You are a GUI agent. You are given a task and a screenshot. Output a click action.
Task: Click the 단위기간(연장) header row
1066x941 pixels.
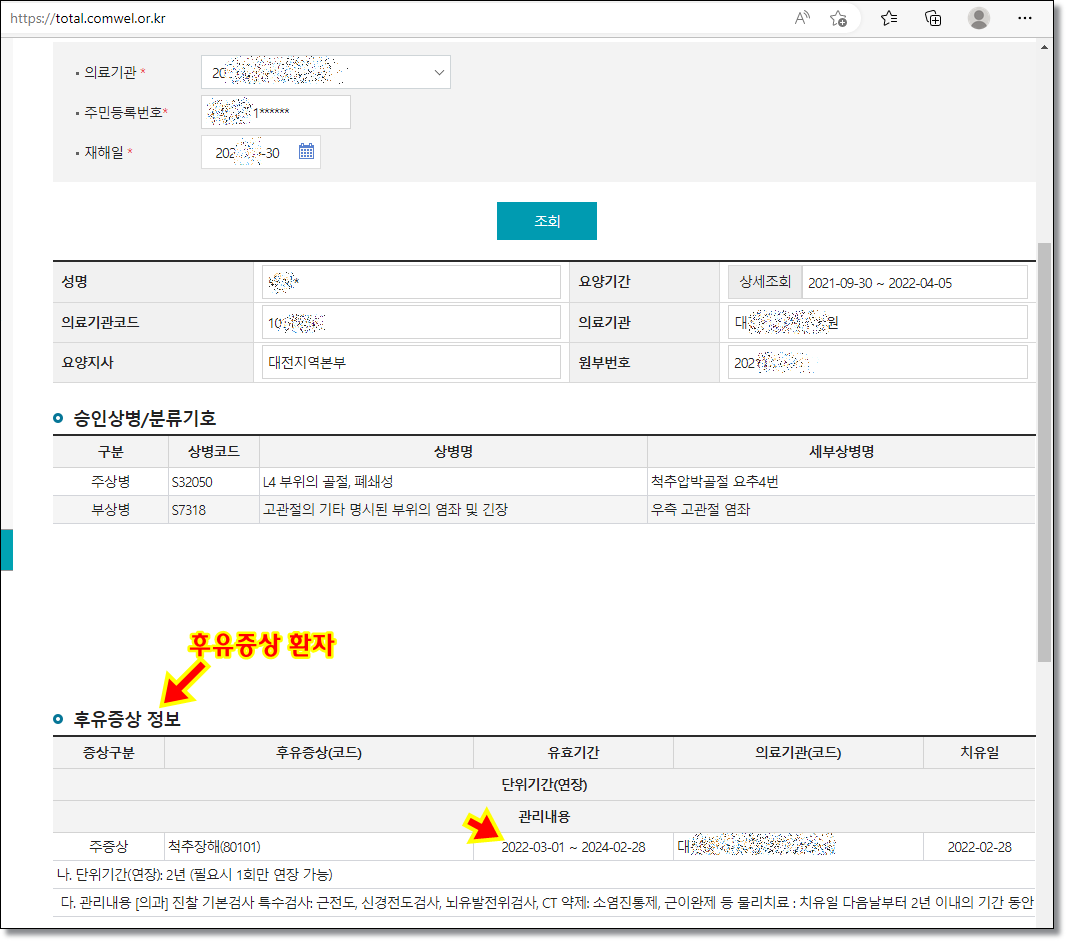click(544, 785)
